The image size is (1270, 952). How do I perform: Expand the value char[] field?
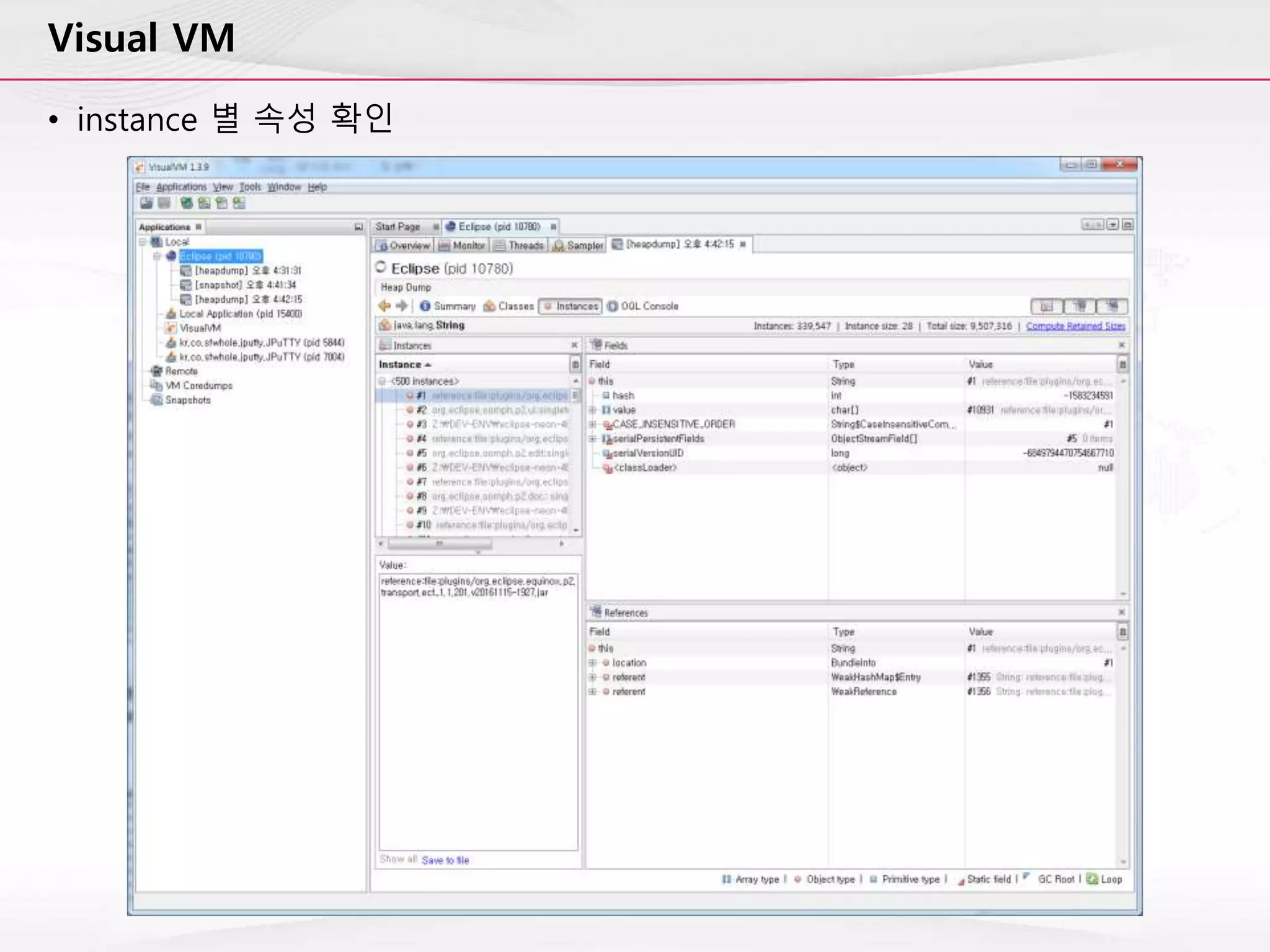coord(592,410)
